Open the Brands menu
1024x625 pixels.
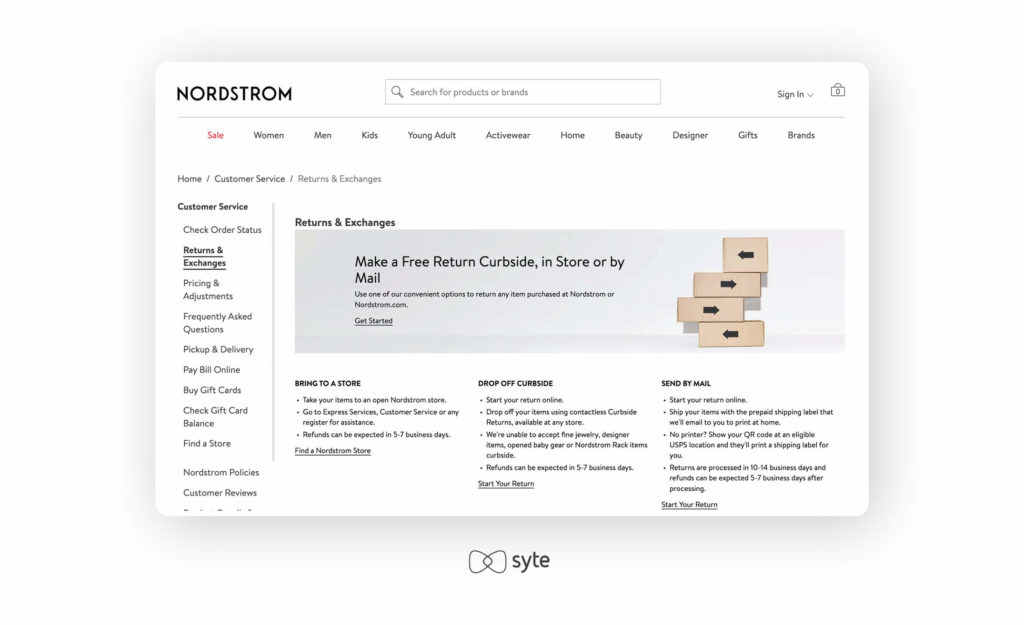coord(801,135)
